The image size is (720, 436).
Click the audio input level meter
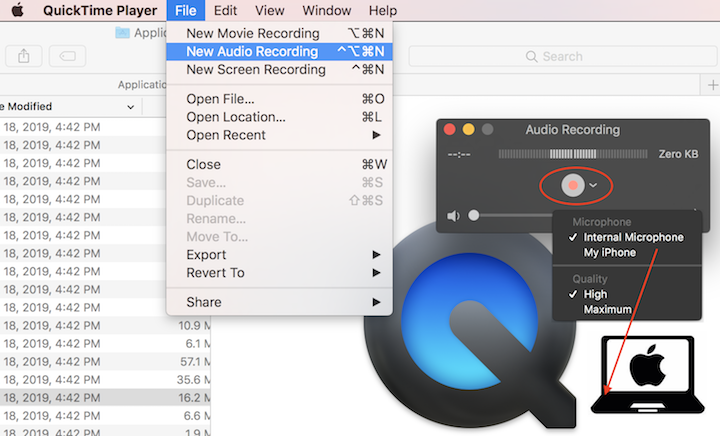[573, 154]
